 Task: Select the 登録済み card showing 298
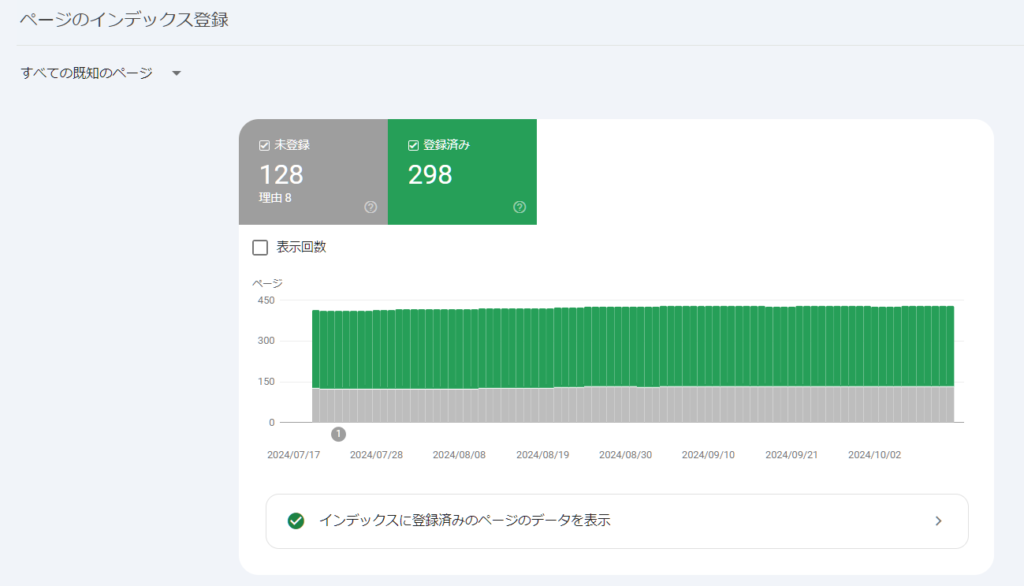pos(462,172)
